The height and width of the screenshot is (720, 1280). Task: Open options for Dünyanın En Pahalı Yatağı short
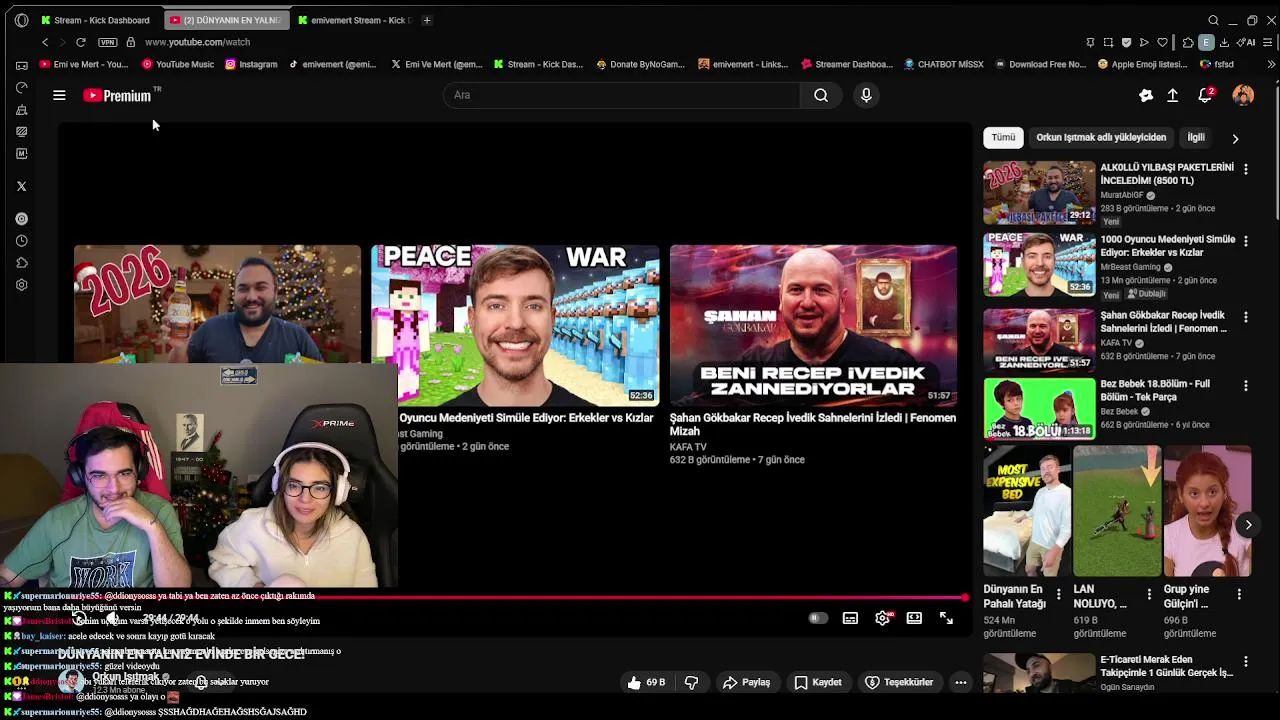pyautogui.click(x=1059, y=595)
